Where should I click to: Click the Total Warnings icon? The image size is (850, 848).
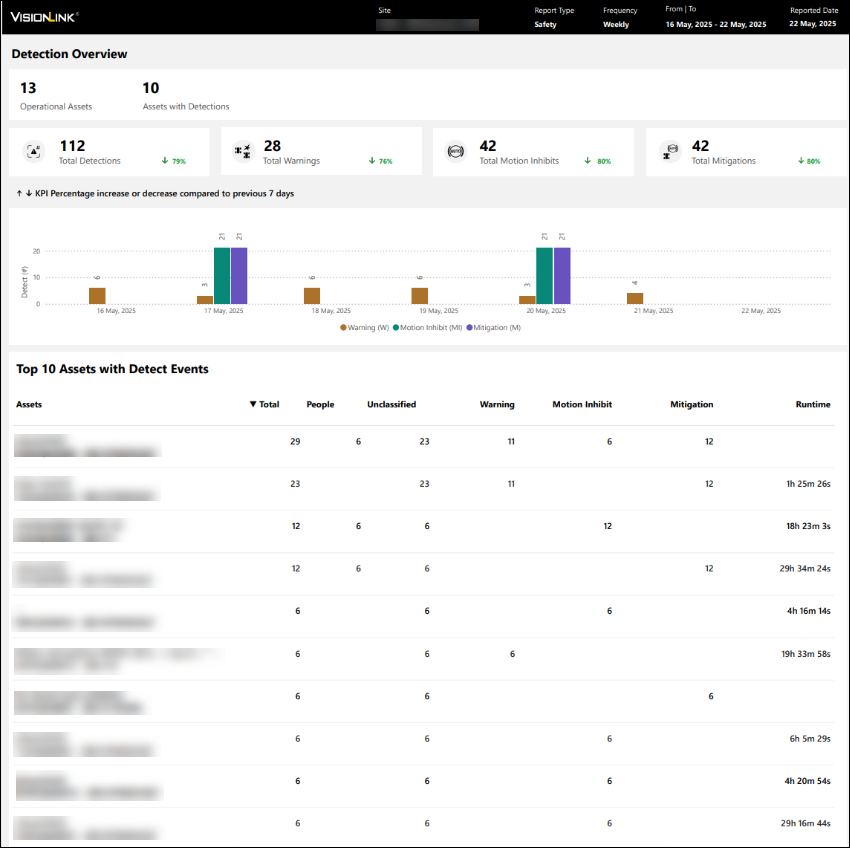[x=242, y=152]
